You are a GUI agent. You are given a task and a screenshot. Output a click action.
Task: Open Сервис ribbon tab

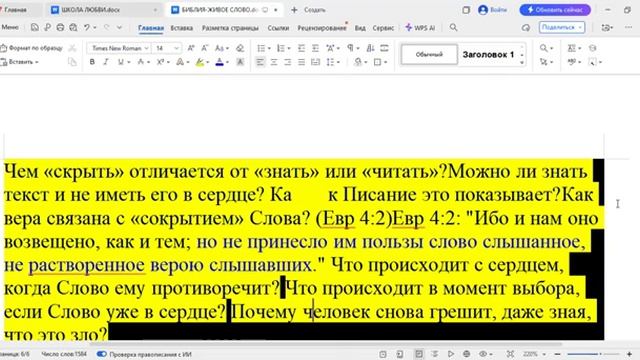coord(383,28)
